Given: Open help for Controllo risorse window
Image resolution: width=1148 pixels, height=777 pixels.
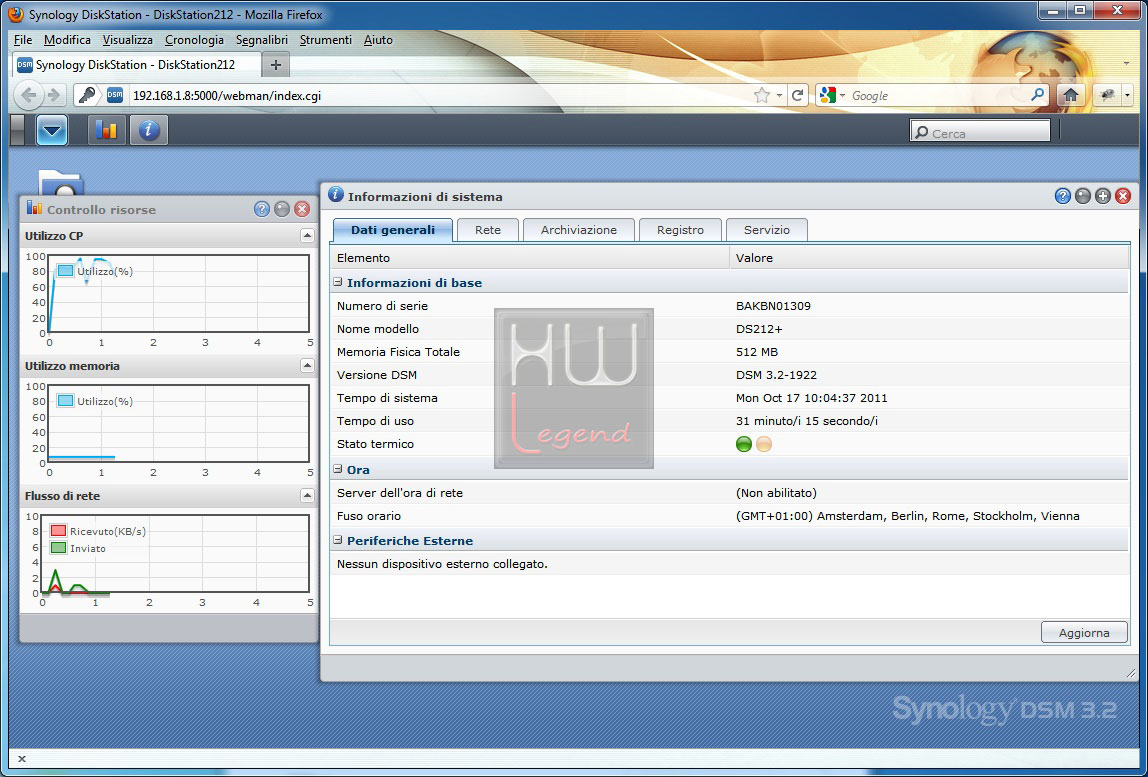Looking at the screenshot, I should [262, 209].
